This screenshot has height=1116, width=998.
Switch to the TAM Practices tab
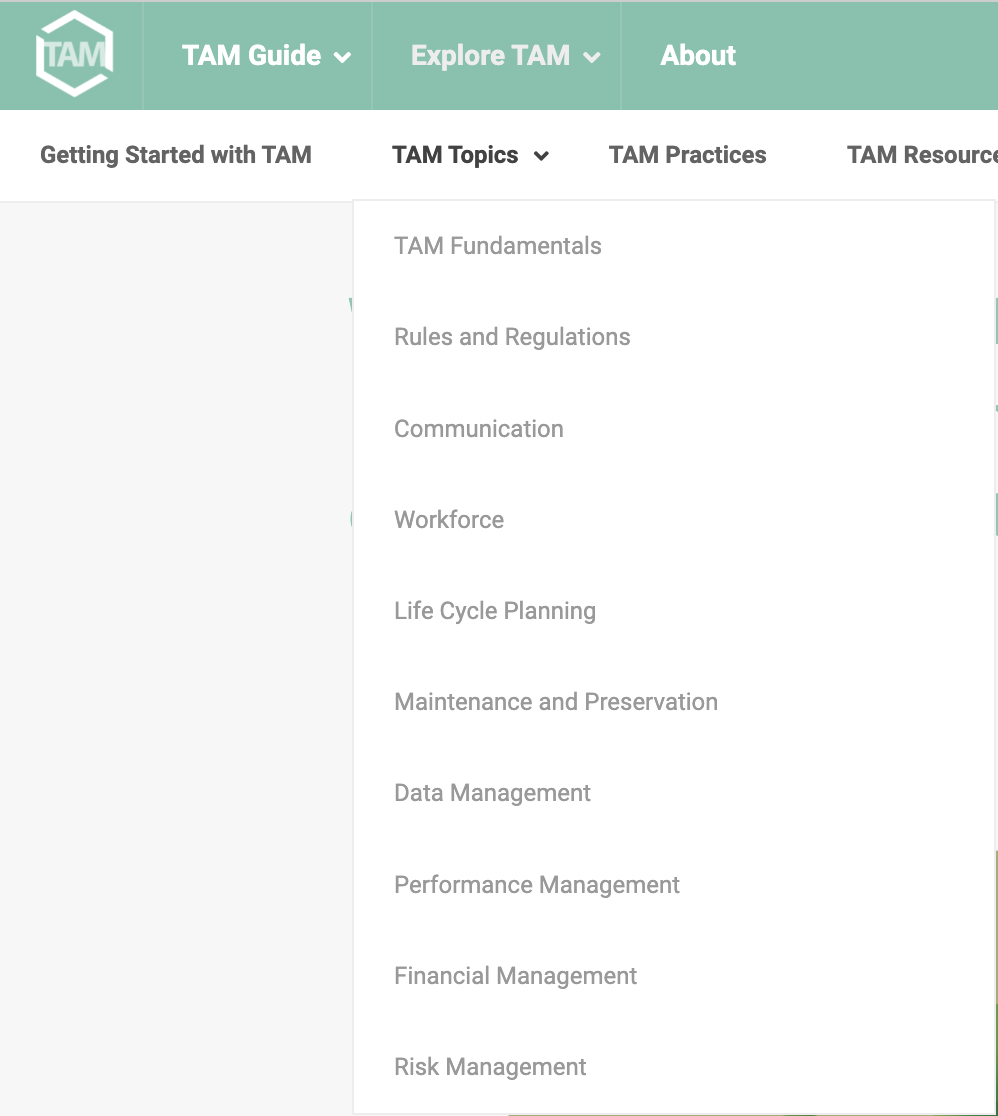[688, 155]
